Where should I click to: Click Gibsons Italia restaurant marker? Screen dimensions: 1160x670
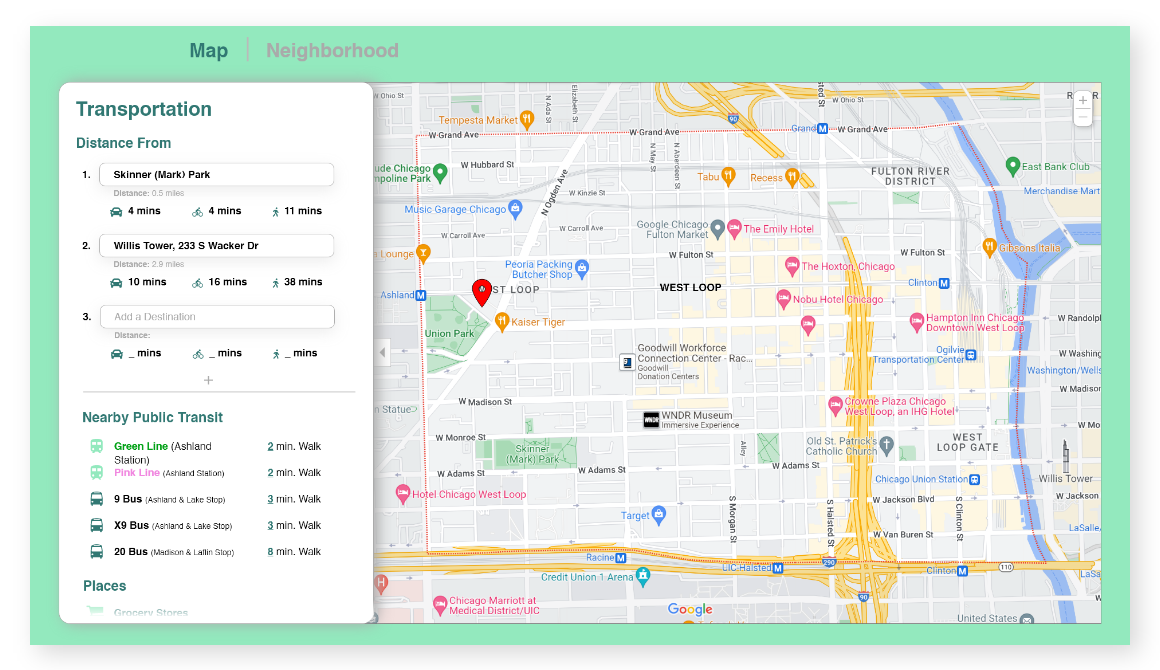989,247
